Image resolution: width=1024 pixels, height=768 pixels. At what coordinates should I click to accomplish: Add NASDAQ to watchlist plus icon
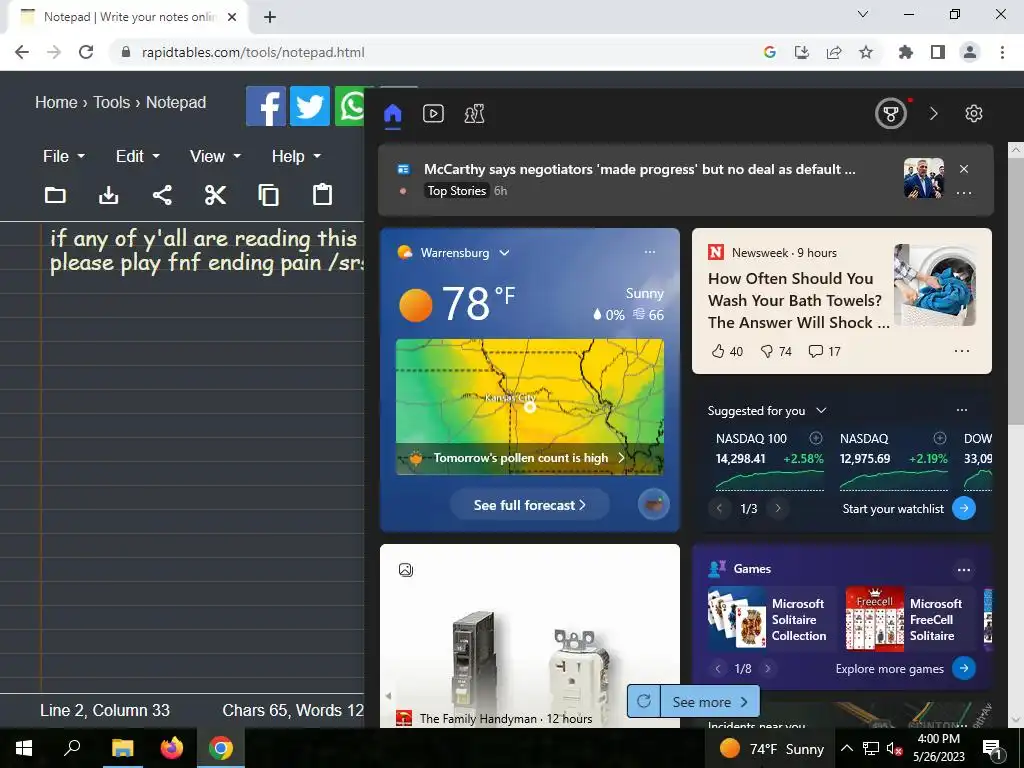(x=940, y=438)
